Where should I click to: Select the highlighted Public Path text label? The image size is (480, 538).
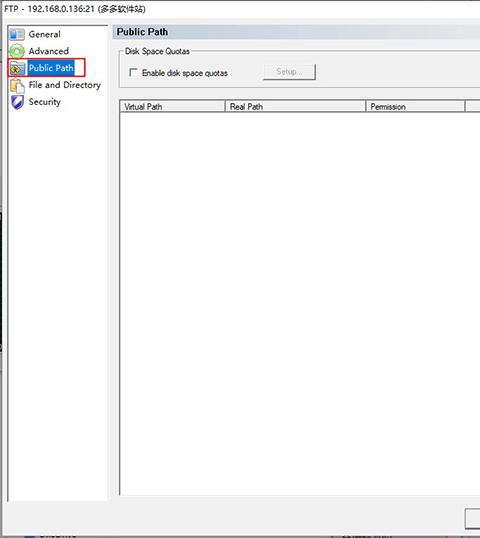tap(51, 68)
